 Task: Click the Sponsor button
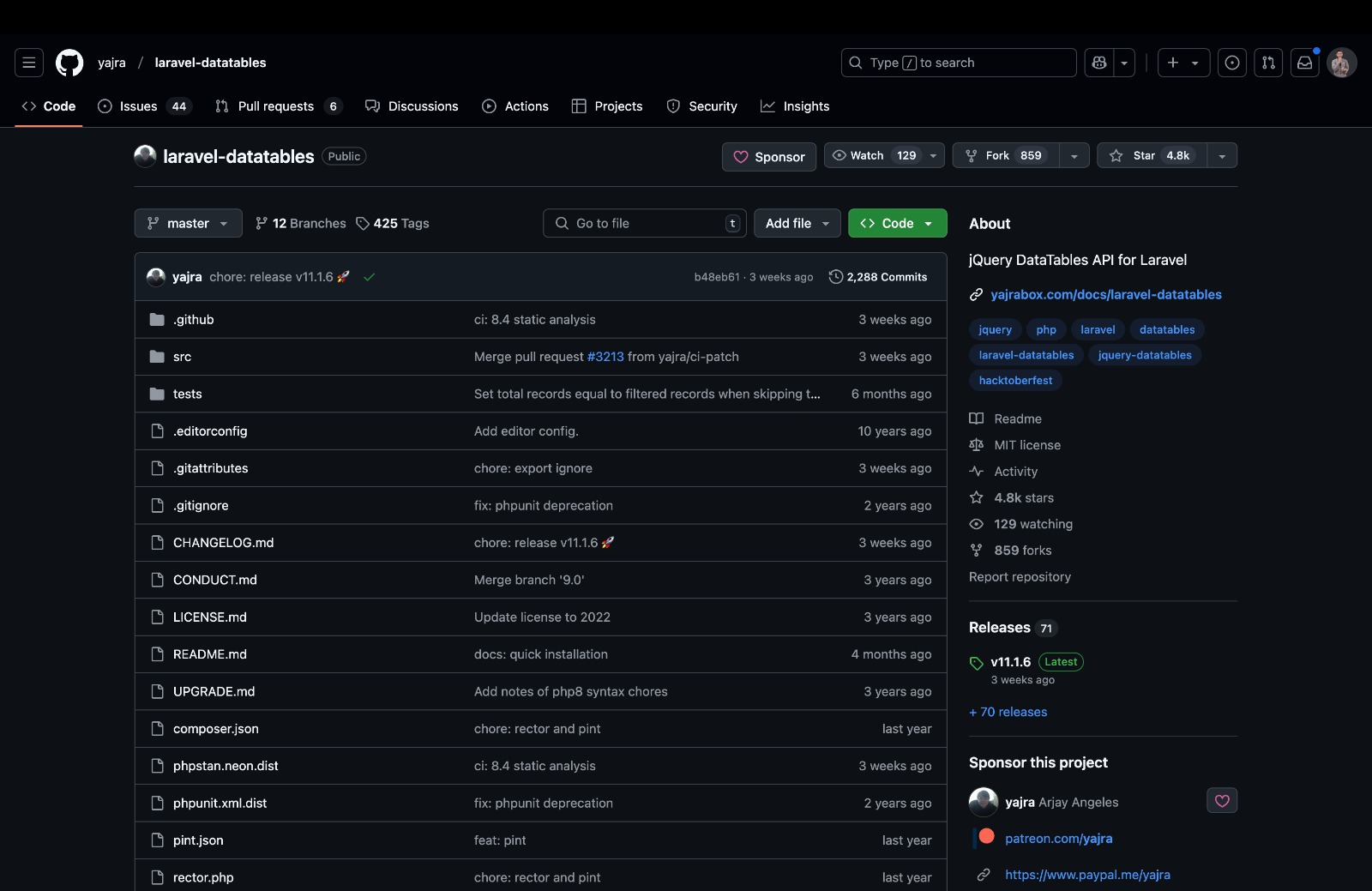click(768, 157)
